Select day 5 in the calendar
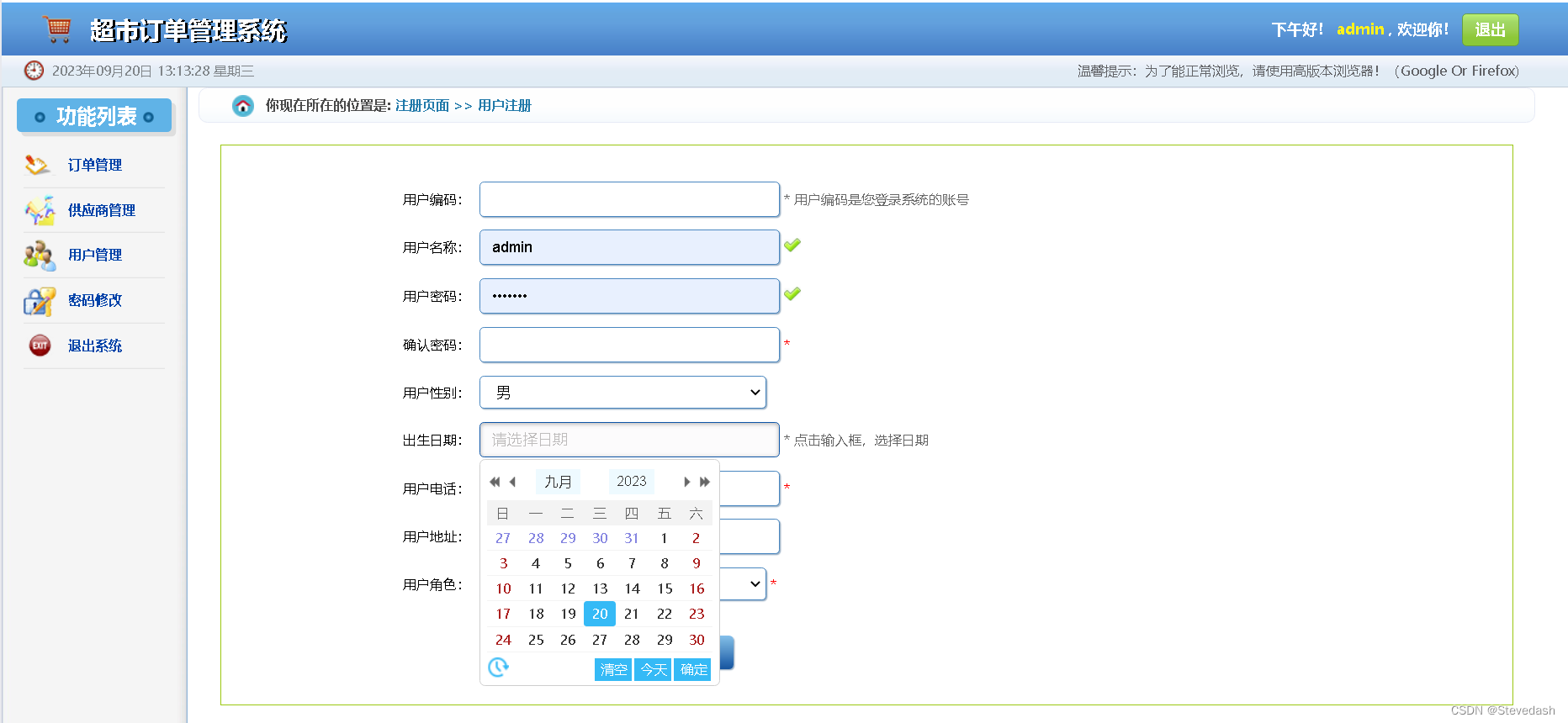This screenshot has width=1568, height=723. [568, 563]
